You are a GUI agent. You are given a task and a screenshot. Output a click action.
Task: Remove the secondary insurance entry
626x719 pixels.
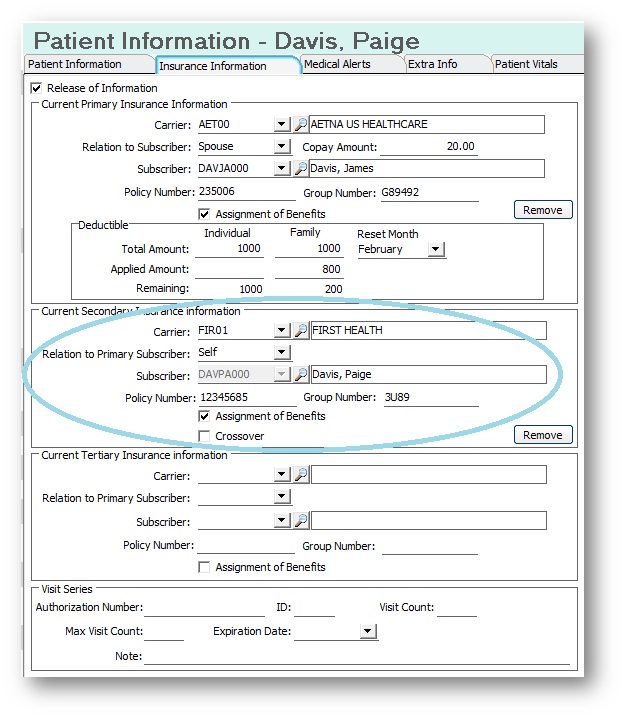point(543,435)
